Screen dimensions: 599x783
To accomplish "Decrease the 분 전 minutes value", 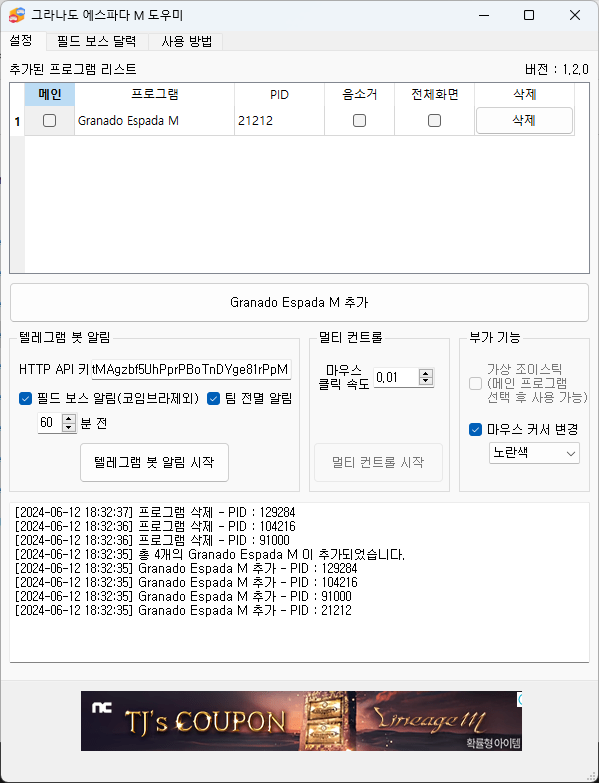I will click(69, 427).
